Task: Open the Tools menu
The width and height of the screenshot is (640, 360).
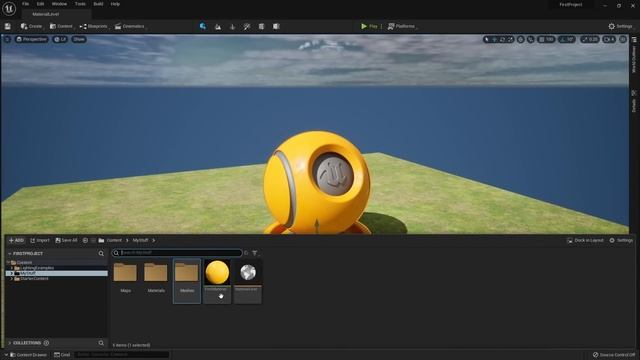Action: coord(80,4)
